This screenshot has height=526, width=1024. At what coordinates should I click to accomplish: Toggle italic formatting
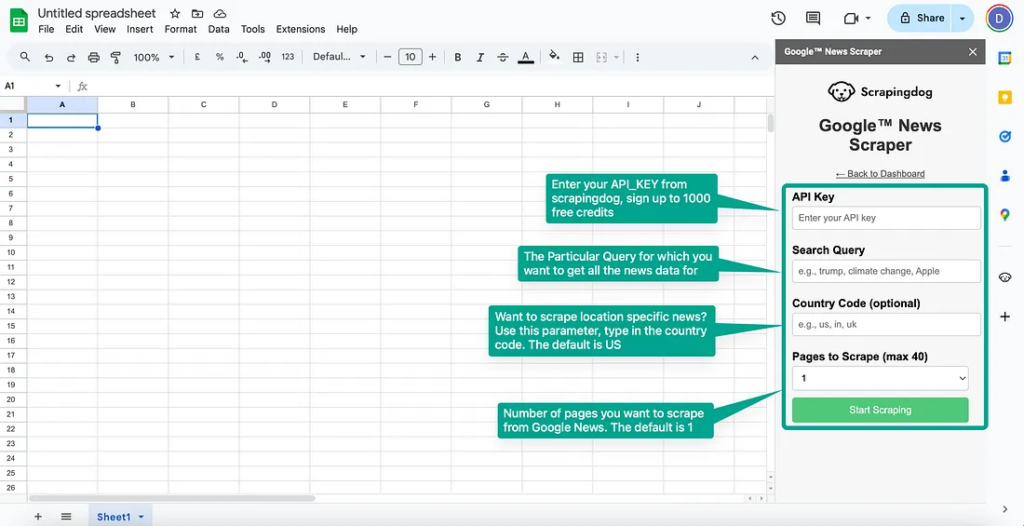(480, 58)
